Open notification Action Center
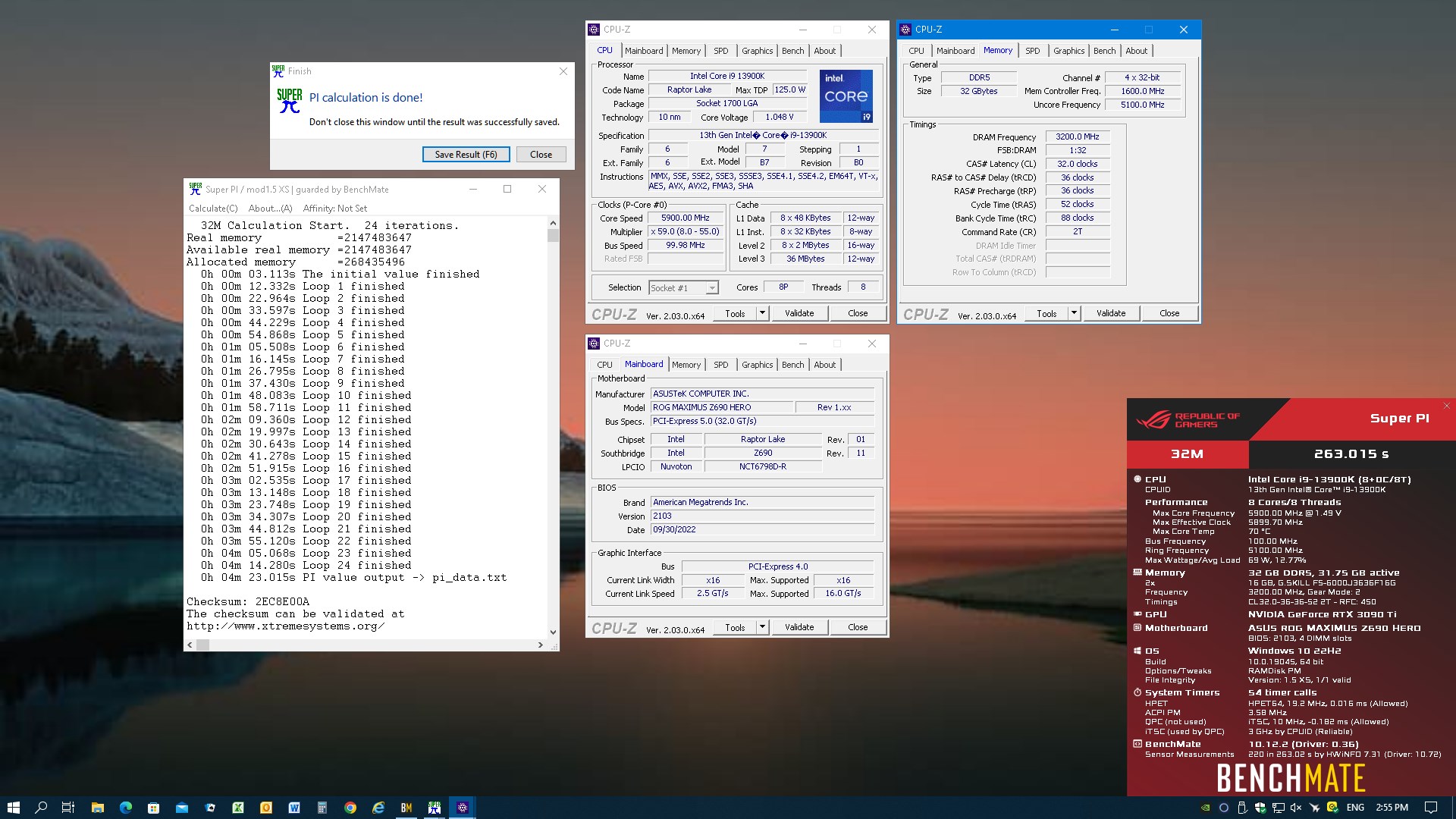Viewport: 1456px width, 819px height. click(1431, 808)
